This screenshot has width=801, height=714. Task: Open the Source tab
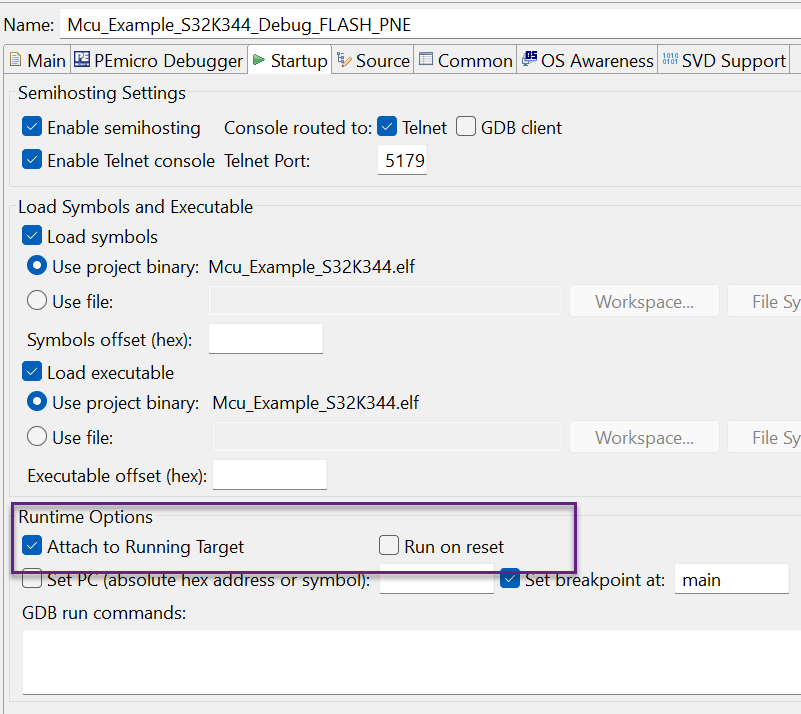tap(372, 60)
